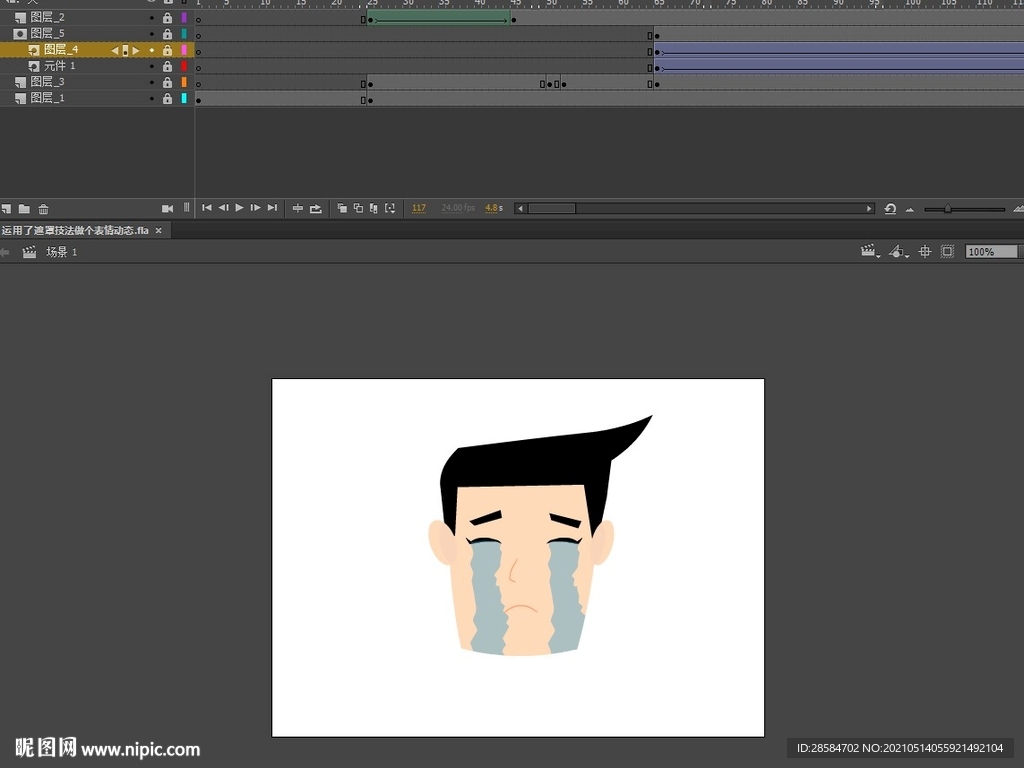Step back one frame
Image resolution: width=1024 pixels, height=768 pixels.
click(223, 208)
